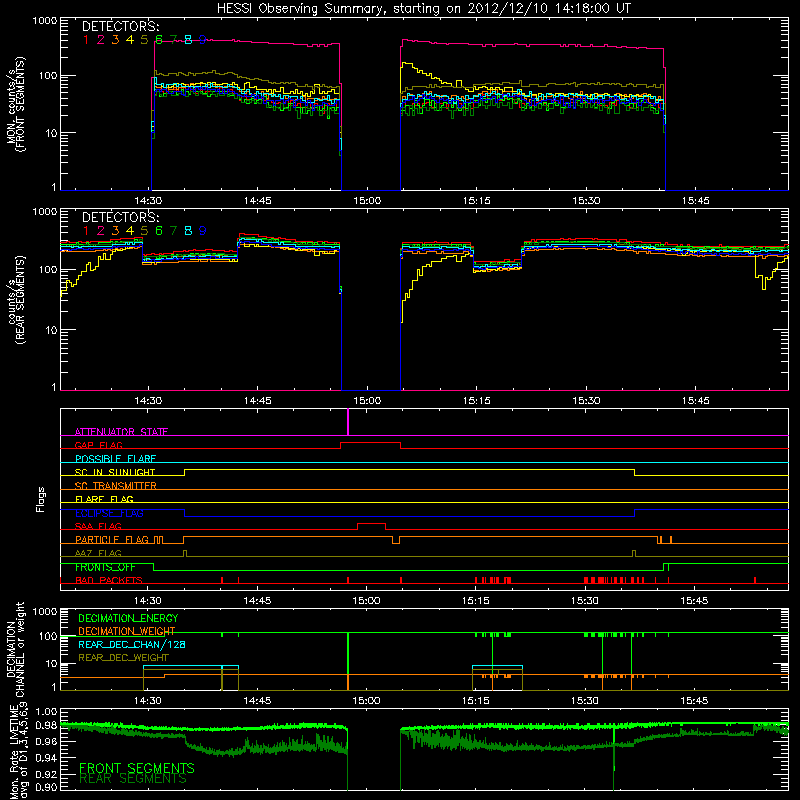Viewport: 800px width, 800px height.
Task: Click the SAA_FLAG label
Action: point(98,526)
